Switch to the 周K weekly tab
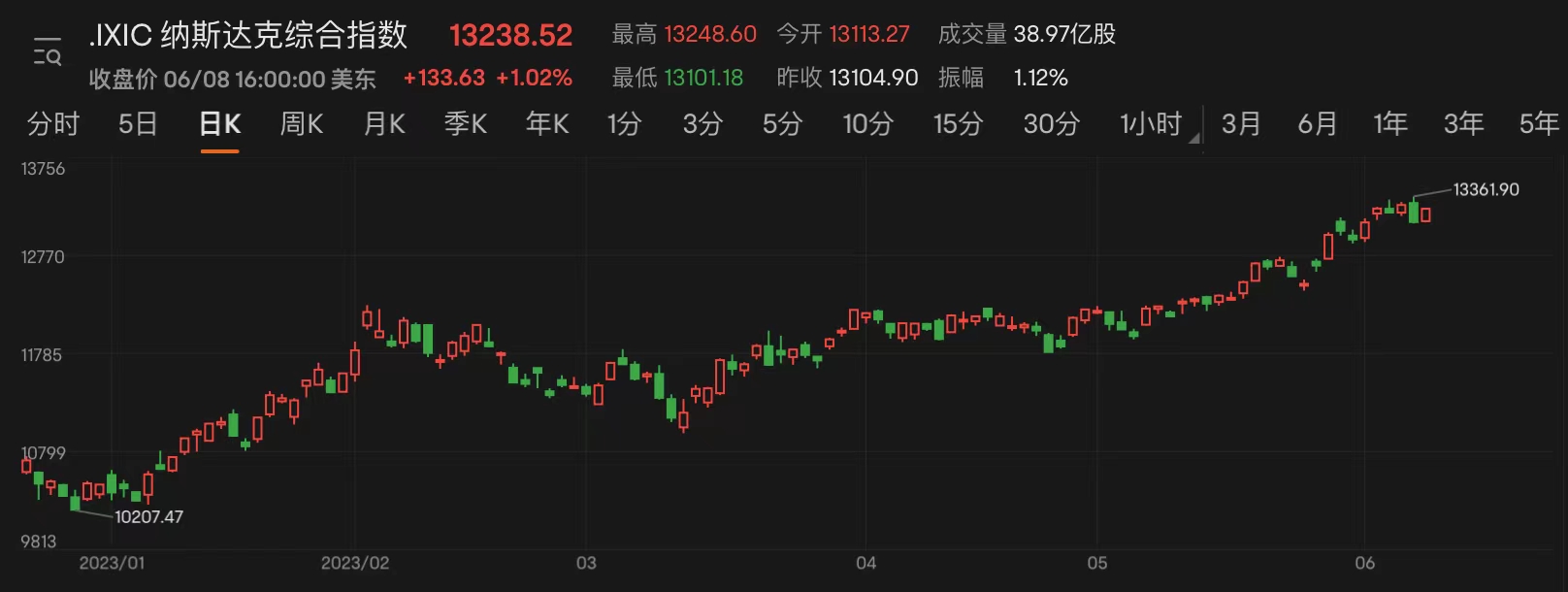 point(302,124)
